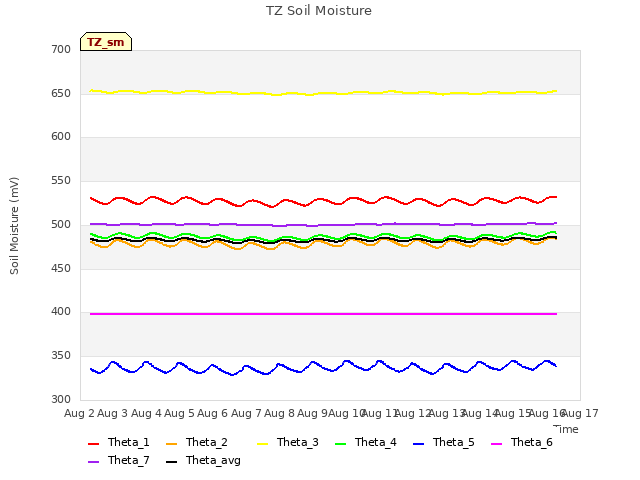The height and width of the screenshot is (480, 640).
Task: Click the Aug 2 x-axis label
Action: pyautogui.click(x=79, y=413)
